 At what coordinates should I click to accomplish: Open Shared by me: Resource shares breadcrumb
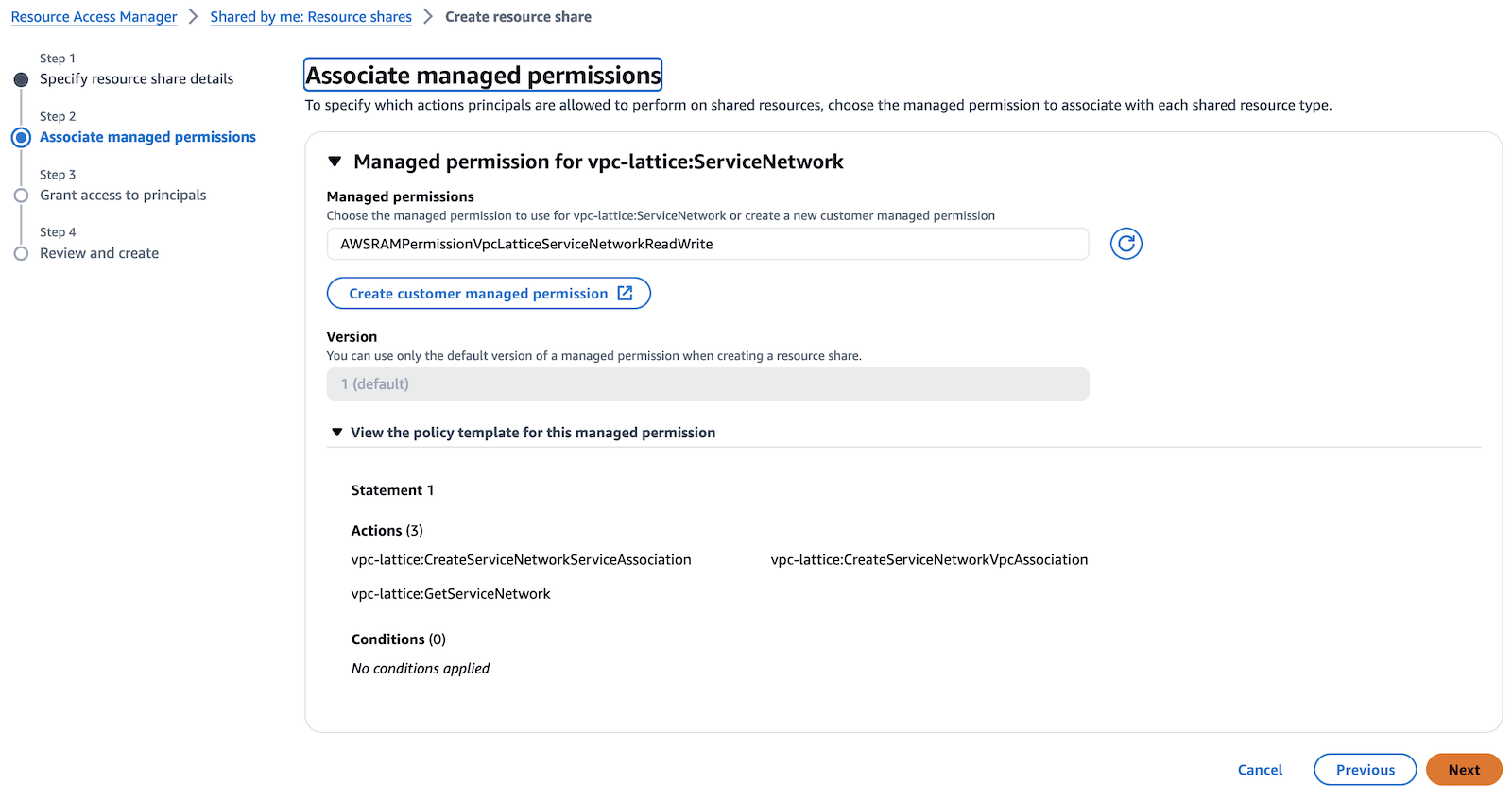point(311,17)
